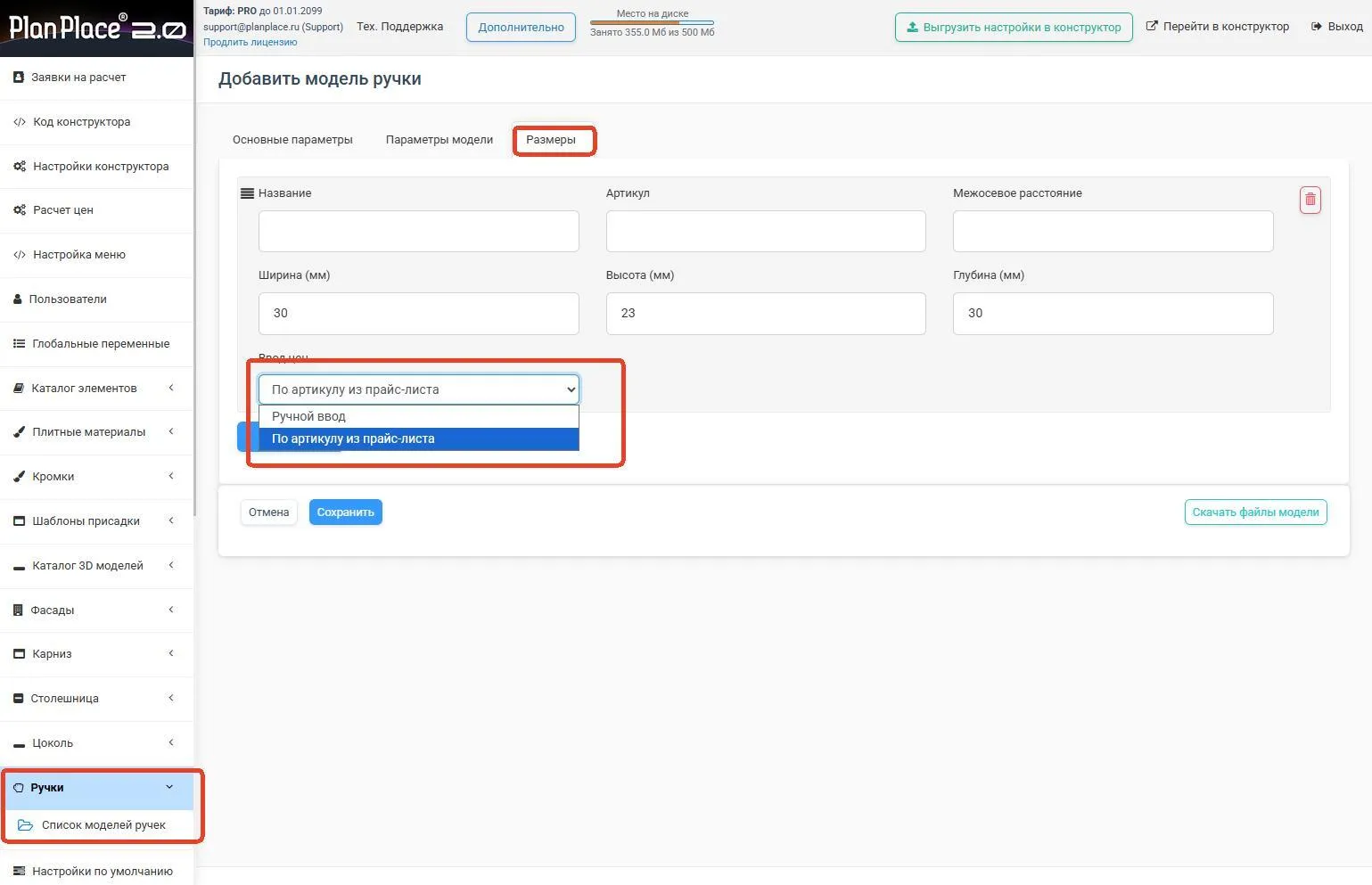Click the Высота (мм) field
This screenshot has width=1372, height=885.
click(x=766, y=314)
